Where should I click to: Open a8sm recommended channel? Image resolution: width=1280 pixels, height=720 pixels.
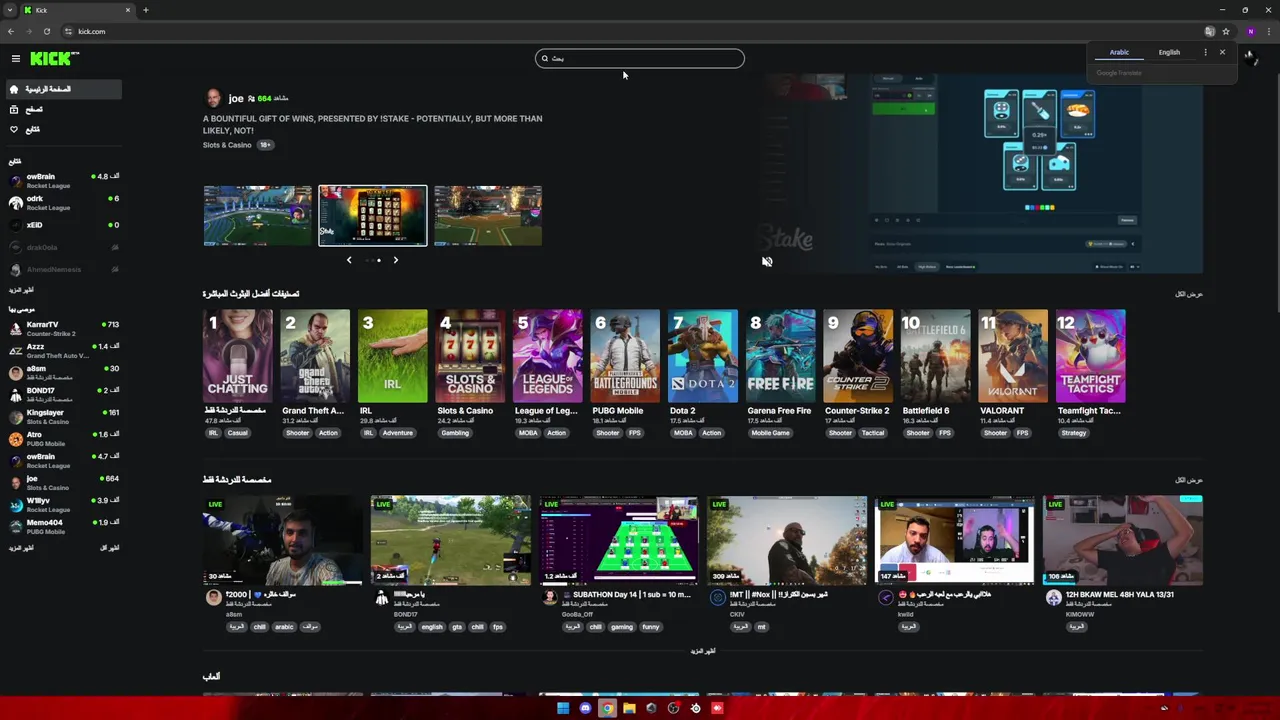[62, 373]
